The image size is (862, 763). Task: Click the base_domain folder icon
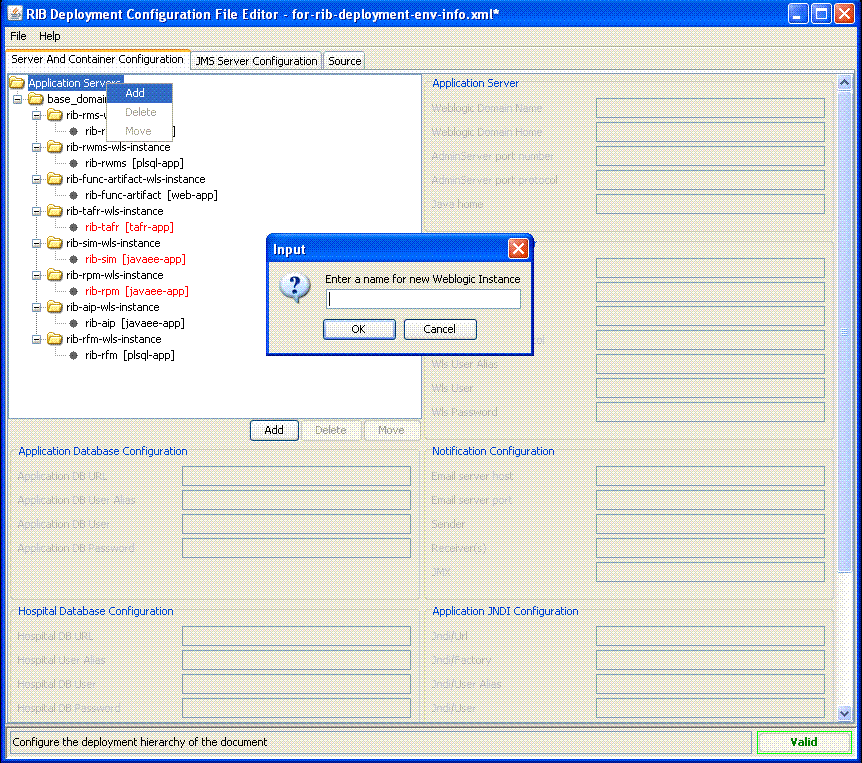pos(36,99)
